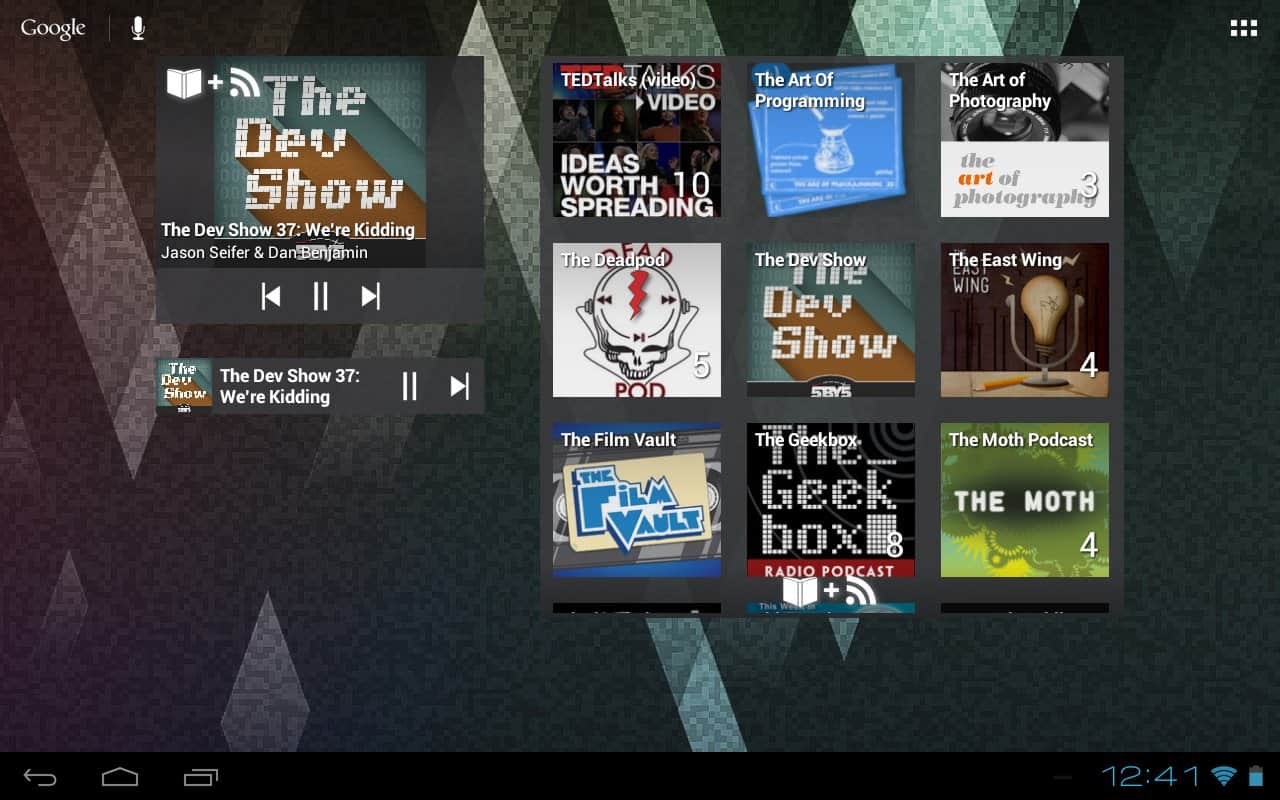
Task: Open the recent apps button
Action: (x=201, y=777)
